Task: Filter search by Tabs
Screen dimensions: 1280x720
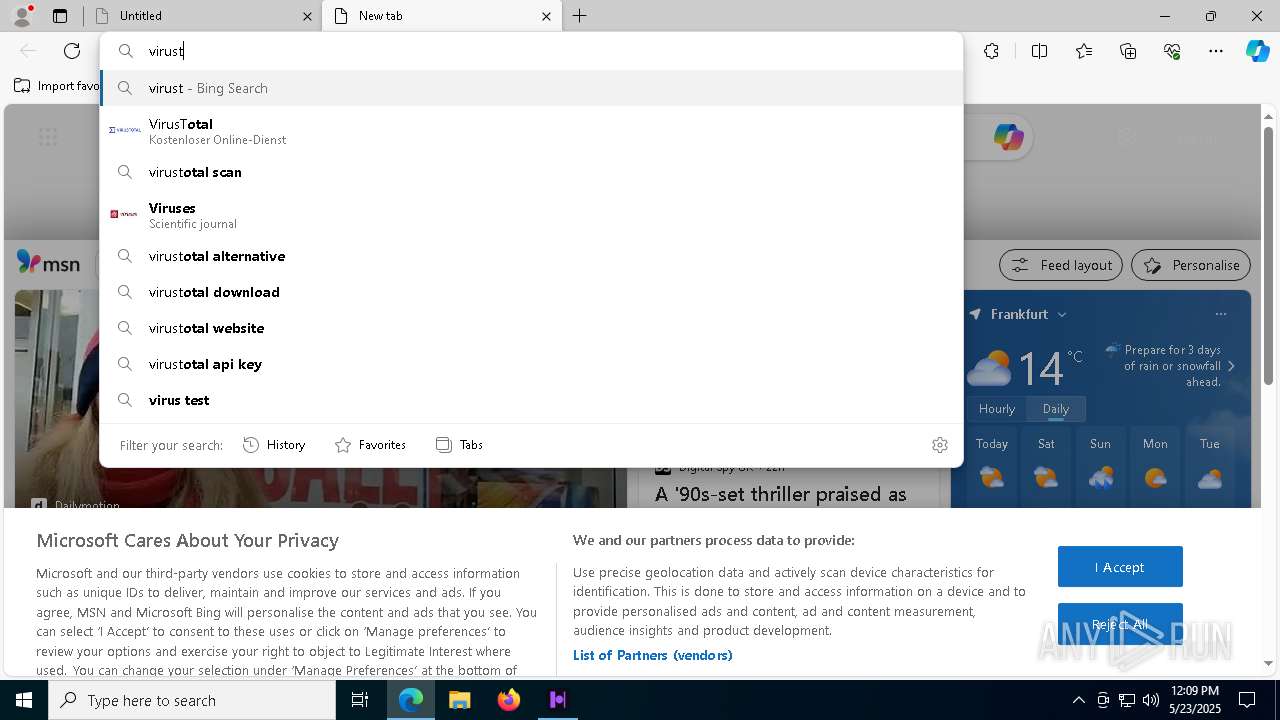Action: click(460, 445)
